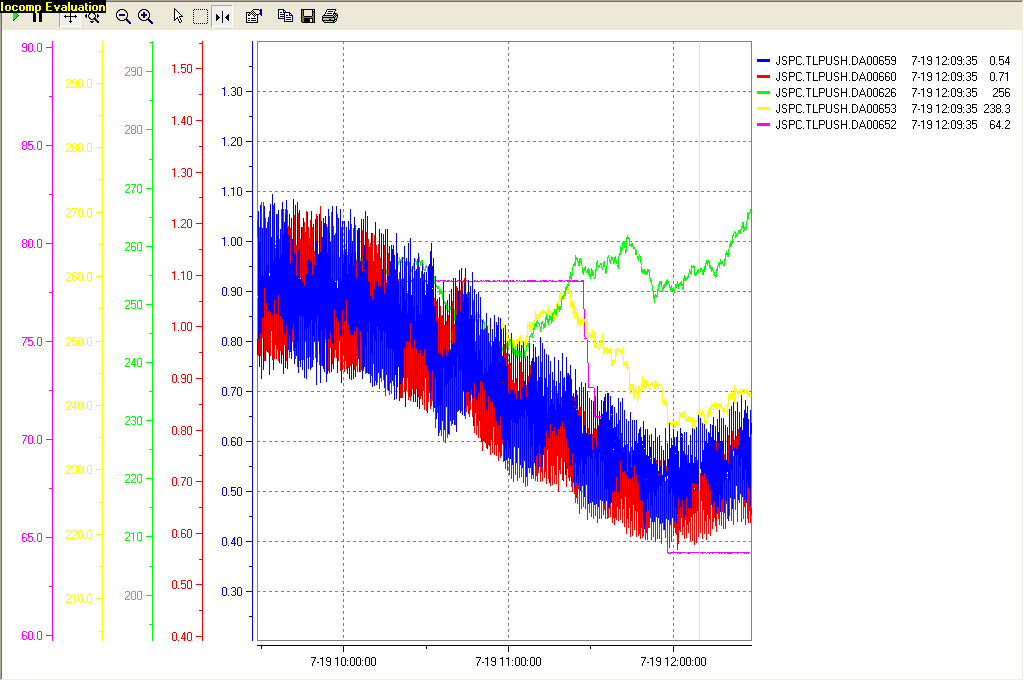Select JSPC.TLPUSH.DA00660 legend entry

pos(836,77)
